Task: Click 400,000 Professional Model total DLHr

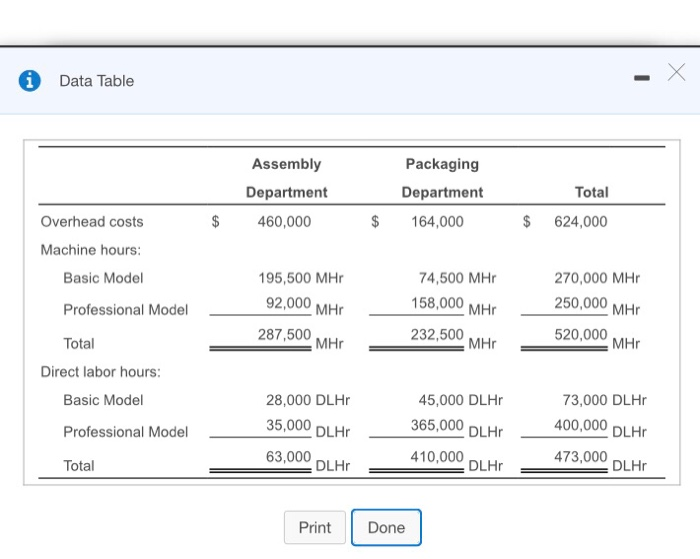Action: click(581, 425)
